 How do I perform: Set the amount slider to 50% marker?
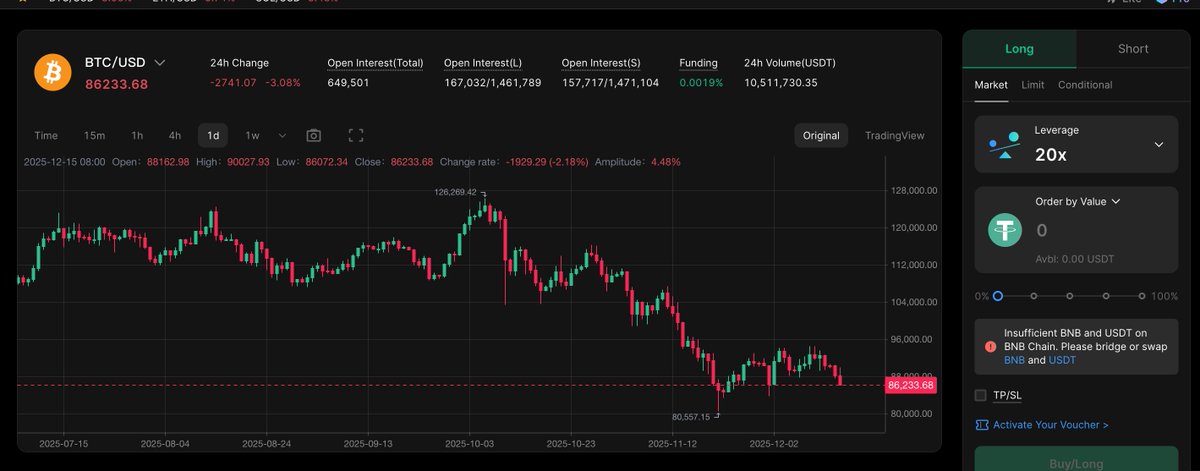[x=1070, y=296]
